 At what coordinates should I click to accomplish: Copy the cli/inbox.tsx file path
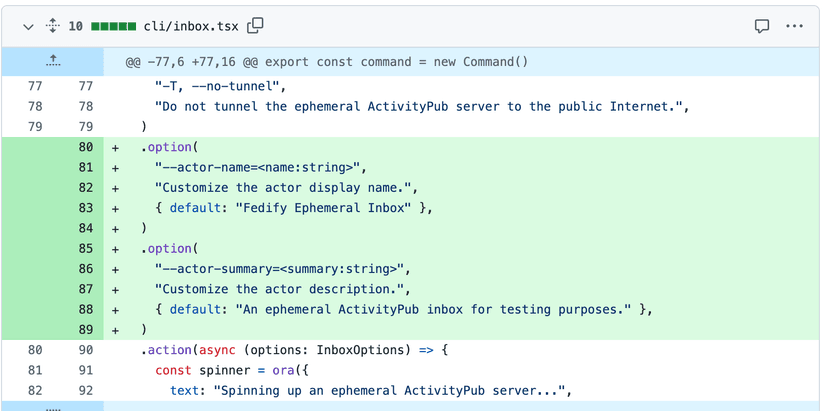tap(256, 26)
